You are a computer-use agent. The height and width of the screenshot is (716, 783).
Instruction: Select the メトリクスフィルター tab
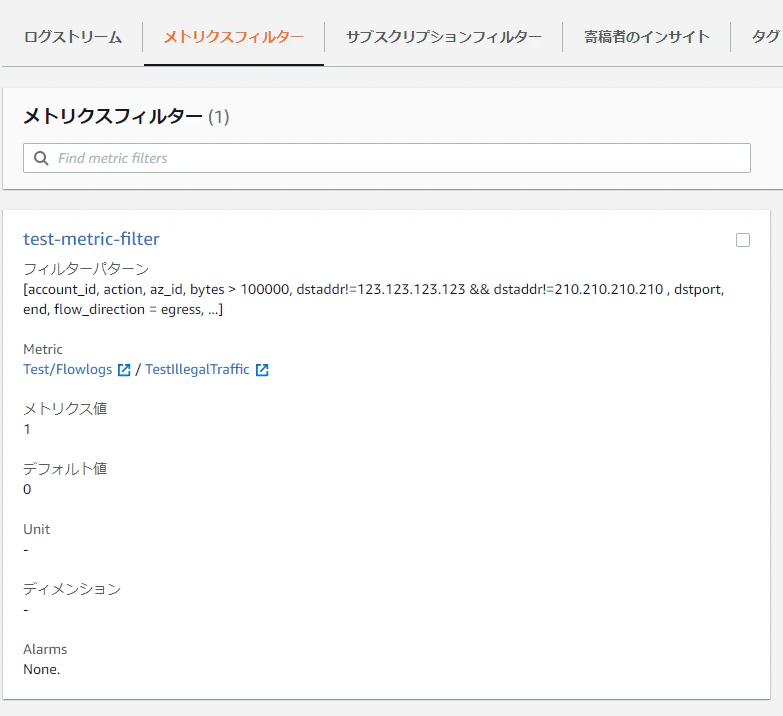pos(234,37)
